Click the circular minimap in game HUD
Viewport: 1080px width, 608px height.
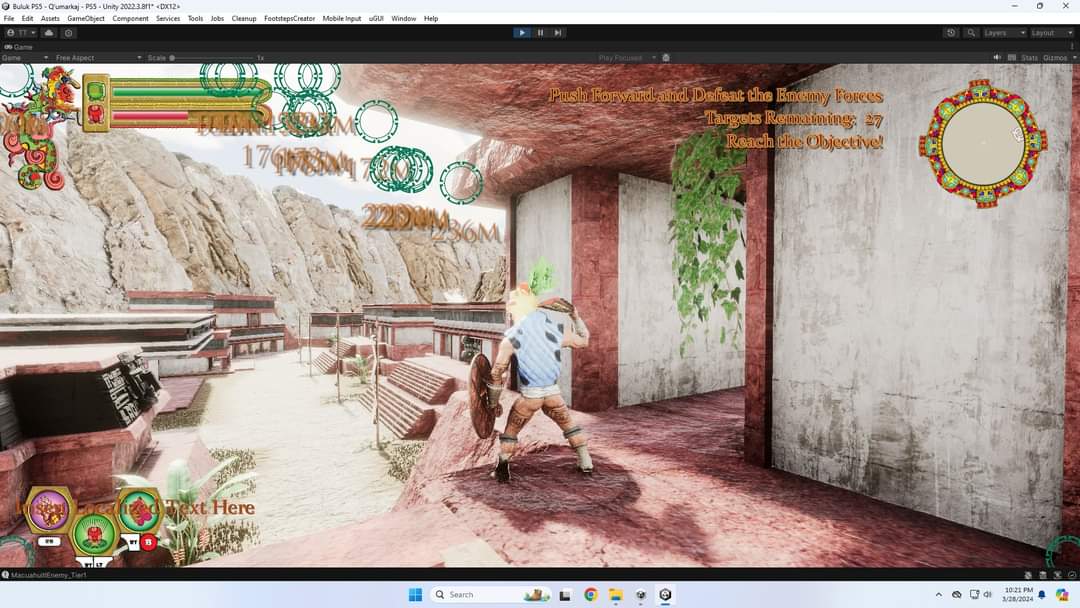[983, 143]
